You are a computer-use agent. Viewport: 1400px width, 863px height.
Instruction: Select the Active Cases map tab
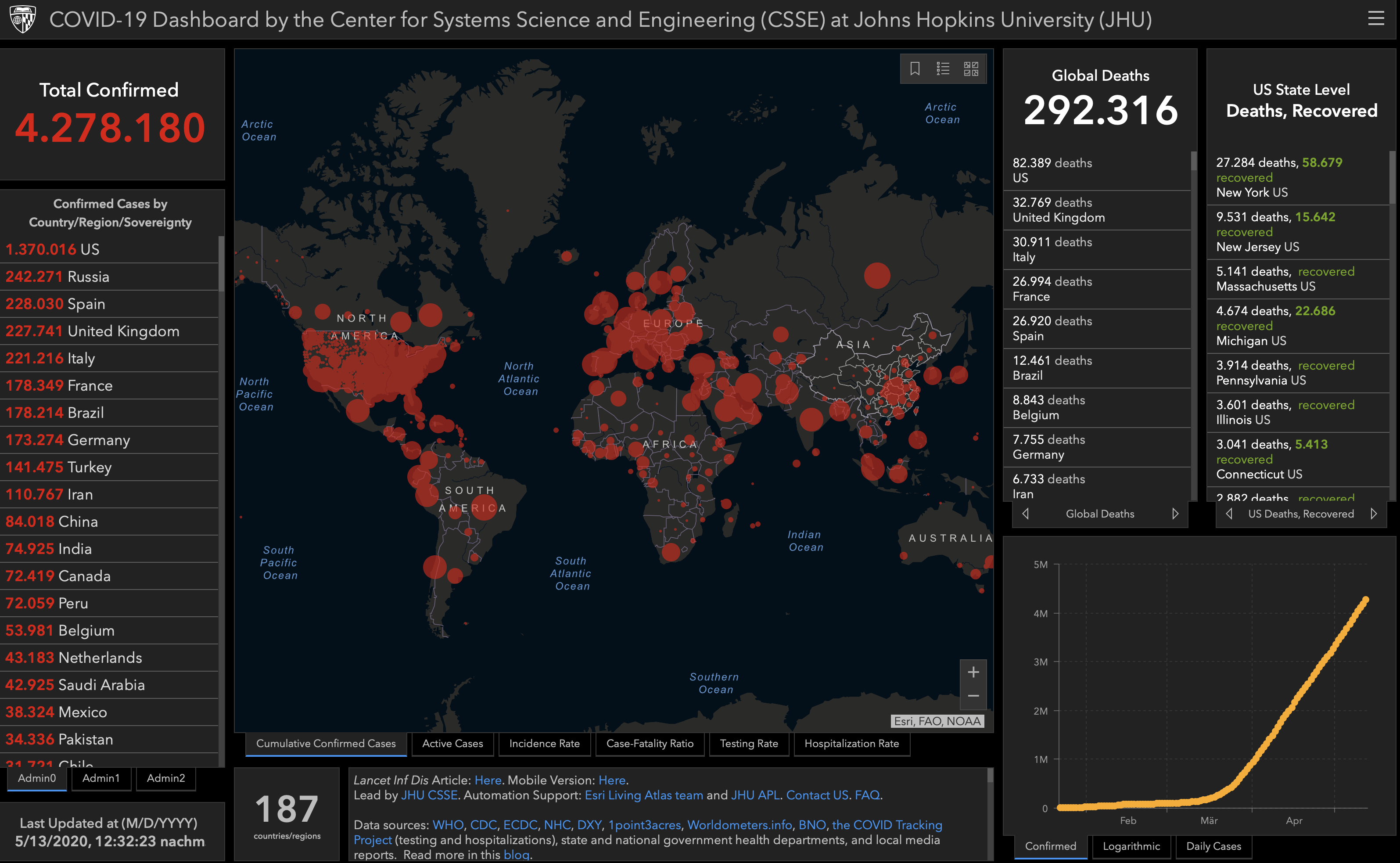click(x=452, y=743)
